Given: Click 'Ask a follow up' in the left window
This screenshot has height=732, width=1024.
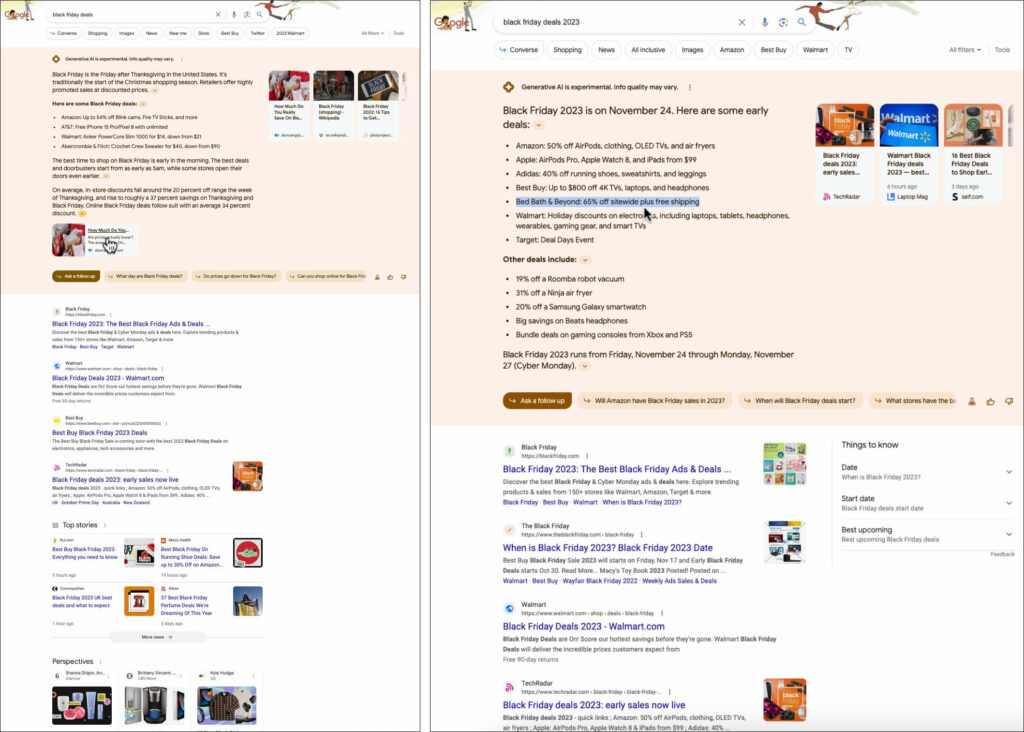Looking at the screenshot, I should pos(76,277).
